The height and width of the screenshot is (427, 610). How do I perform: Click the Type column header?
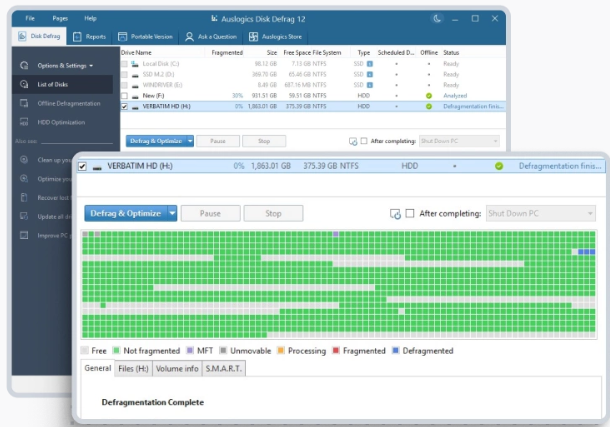click(x=364, y=52)
